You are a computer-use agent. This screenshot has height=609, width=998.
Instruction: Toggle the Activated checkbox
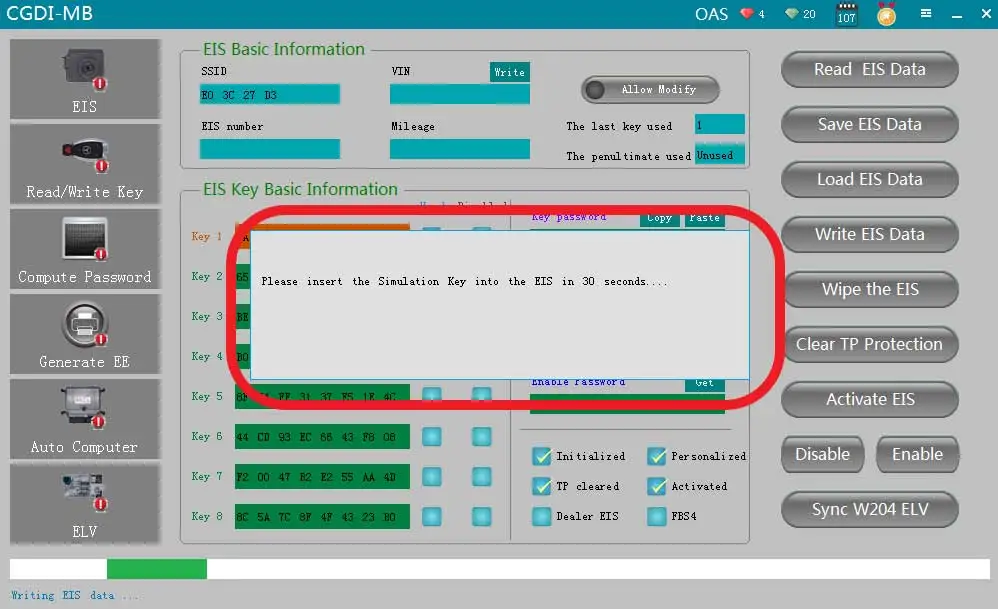point(656,486)
